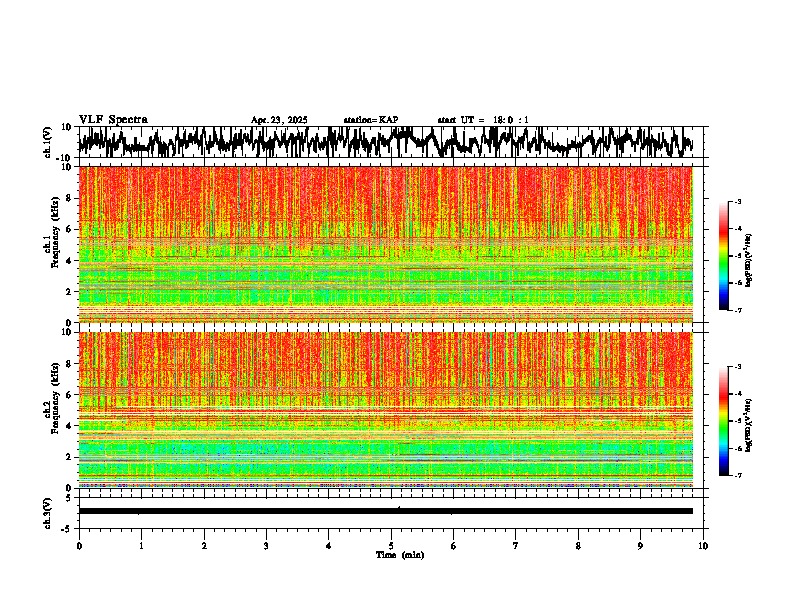
Task: Click the 'VLF Spectra' title text
Action: tap(113, 120)
